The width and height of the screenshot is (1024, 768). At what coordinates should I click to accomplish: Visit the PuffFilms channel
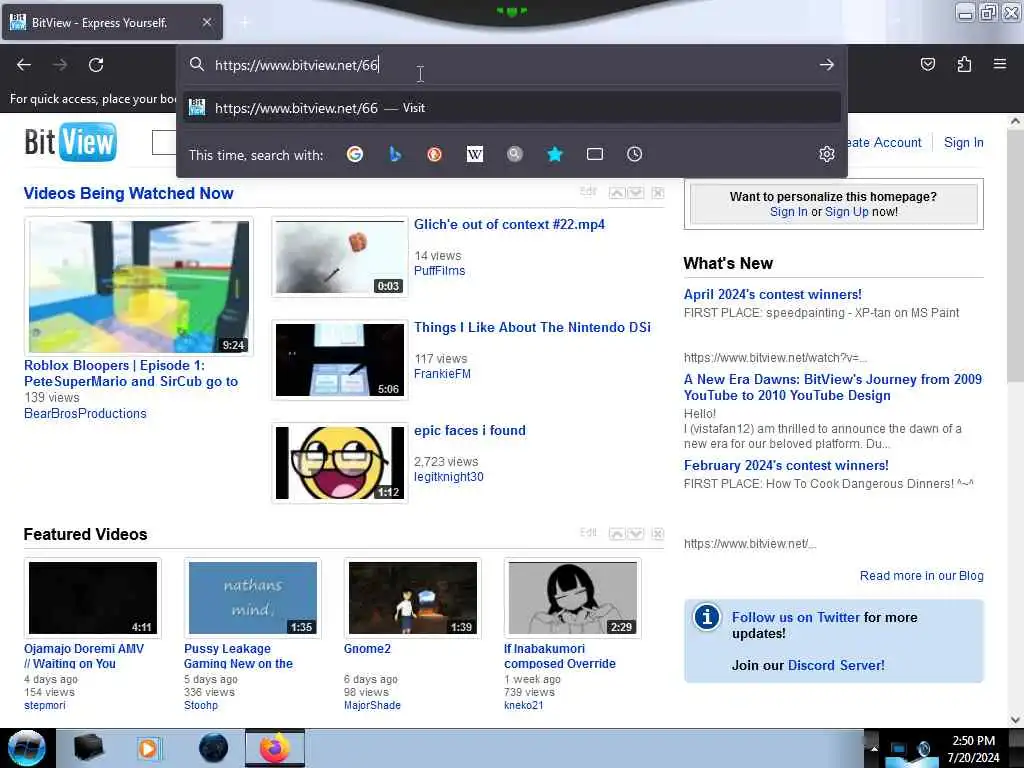click(440, 270)
